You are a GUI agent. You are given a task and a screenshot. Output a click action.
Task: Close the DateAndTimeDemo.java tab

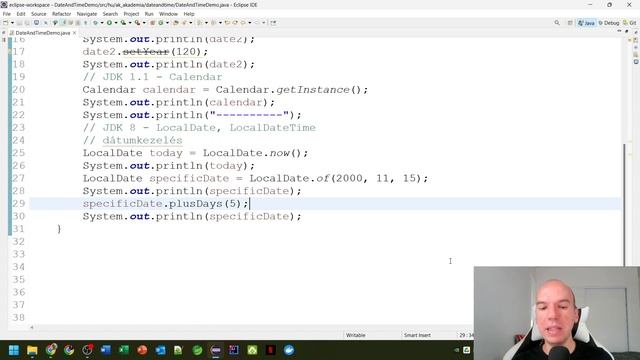[74, 33]
